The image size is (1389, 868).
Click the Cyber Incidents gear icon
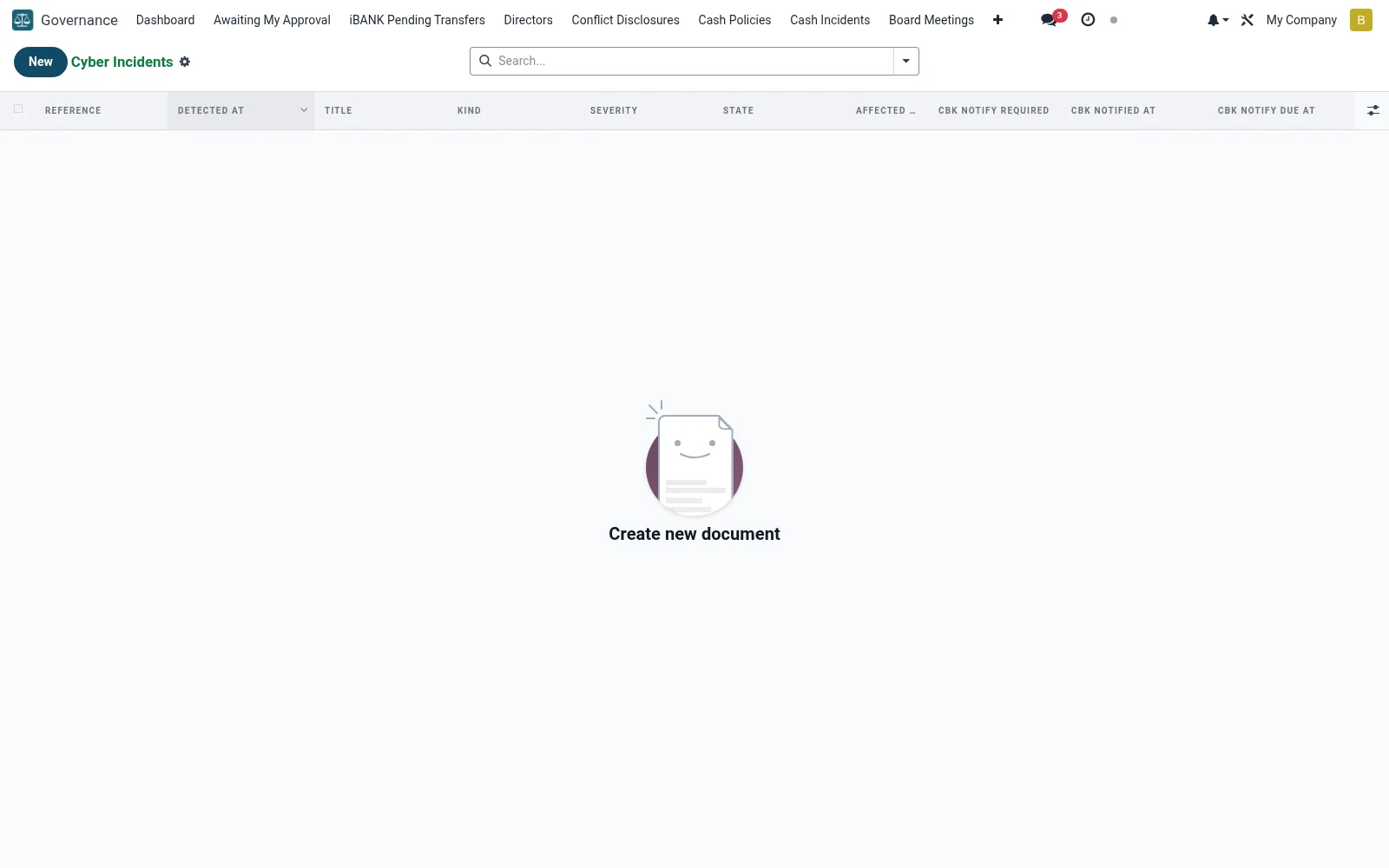tap(185, 62)
